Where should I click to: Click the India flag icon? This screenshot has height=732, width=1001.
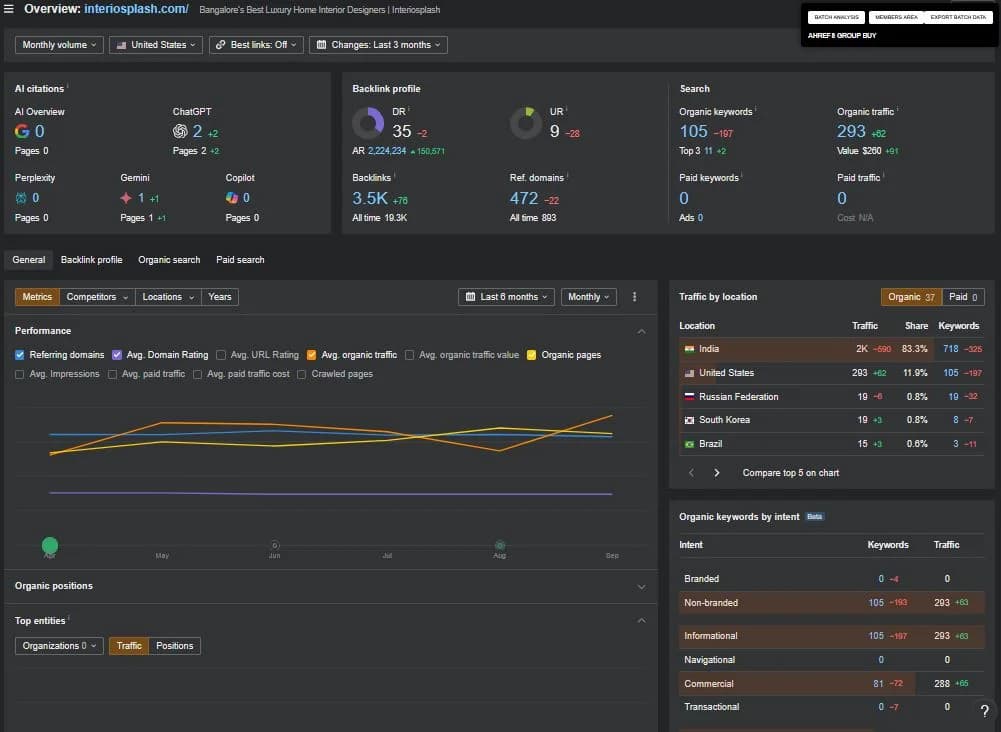pos(689,349)
